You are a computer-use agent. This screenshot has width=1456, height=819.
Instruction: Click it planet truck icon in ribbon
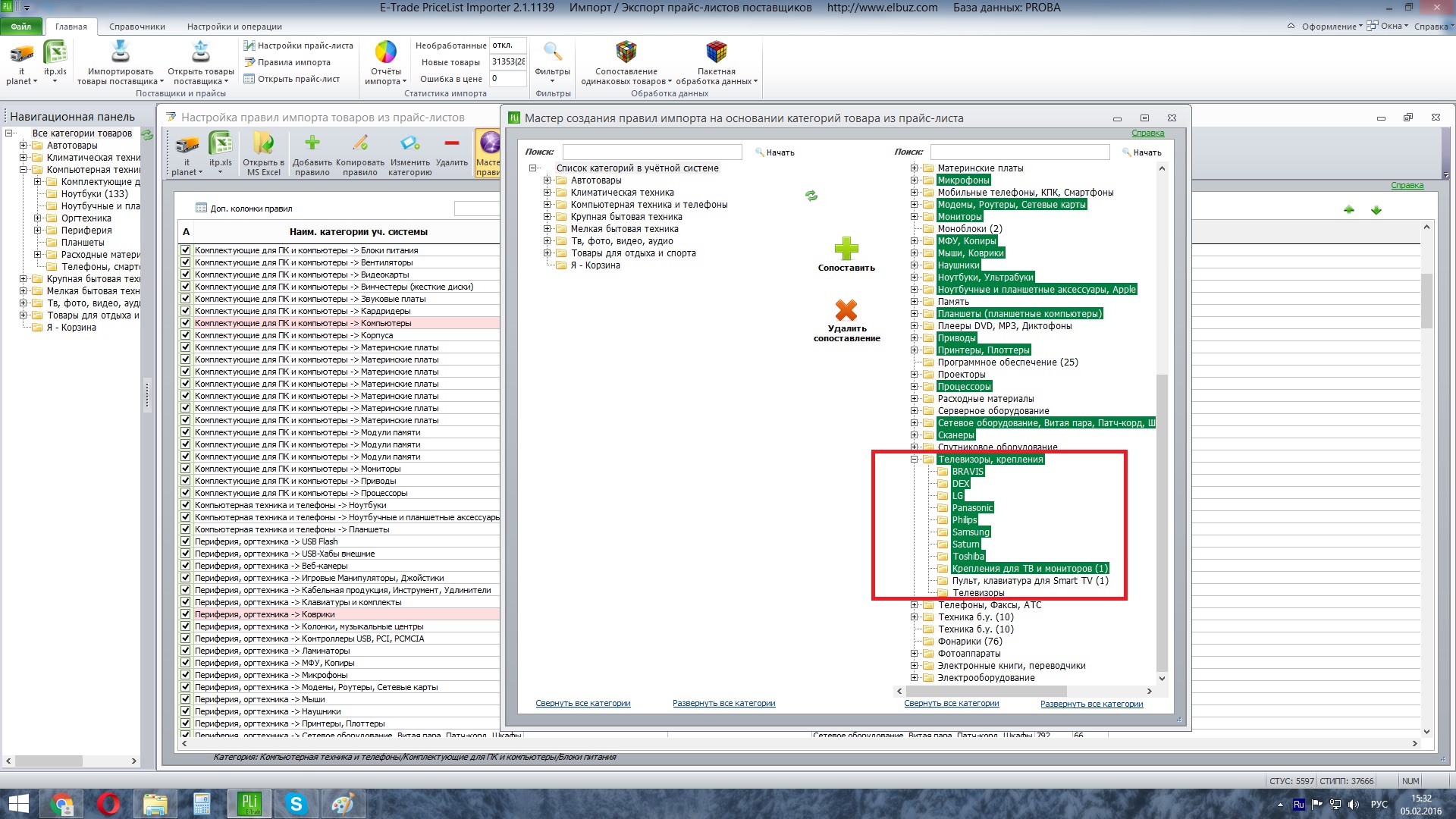click(21, 53)
